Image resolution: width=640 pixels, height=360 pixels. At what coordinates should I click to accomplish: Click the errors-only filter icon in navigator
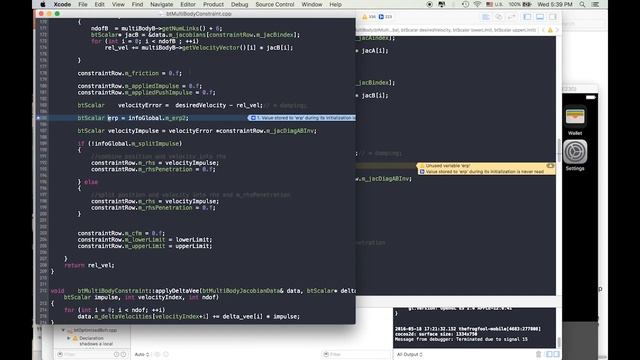(x=124, y=354)
